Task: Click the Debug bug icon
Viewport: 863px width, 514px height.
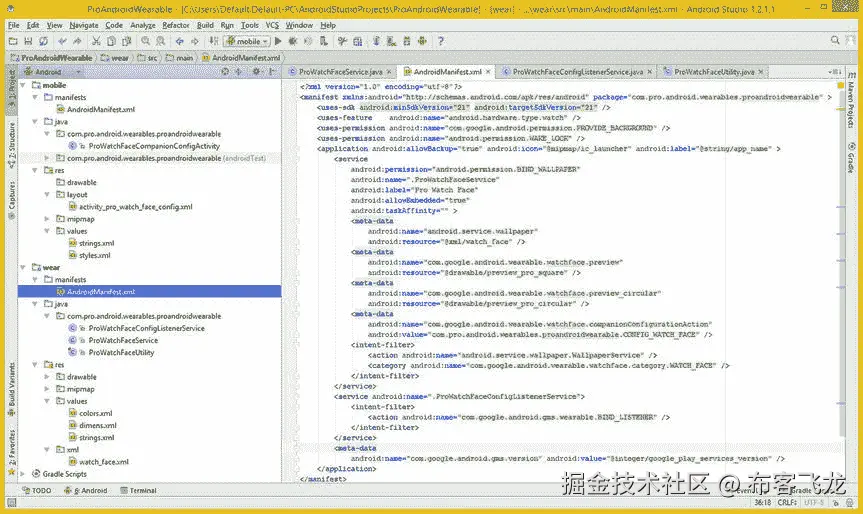Action: click(293, 41)
